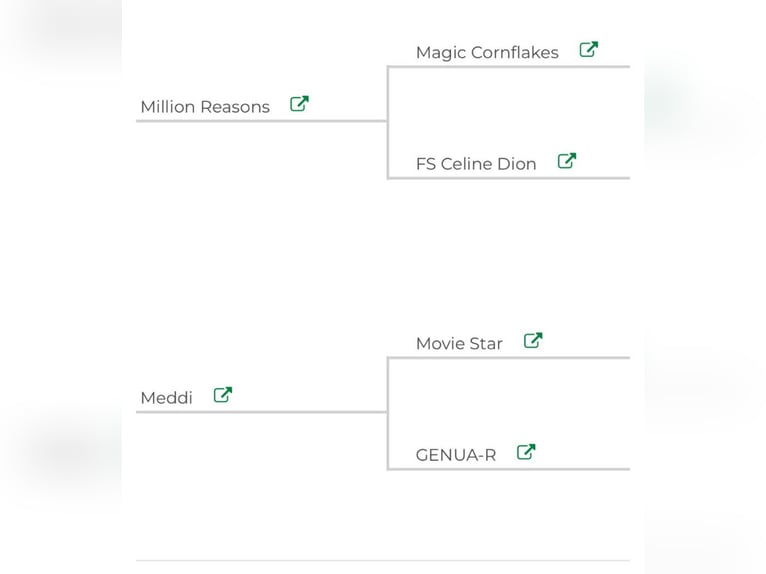Click vertical bracket joining Movie Star and GENUA-R

[x=388, y=413]
